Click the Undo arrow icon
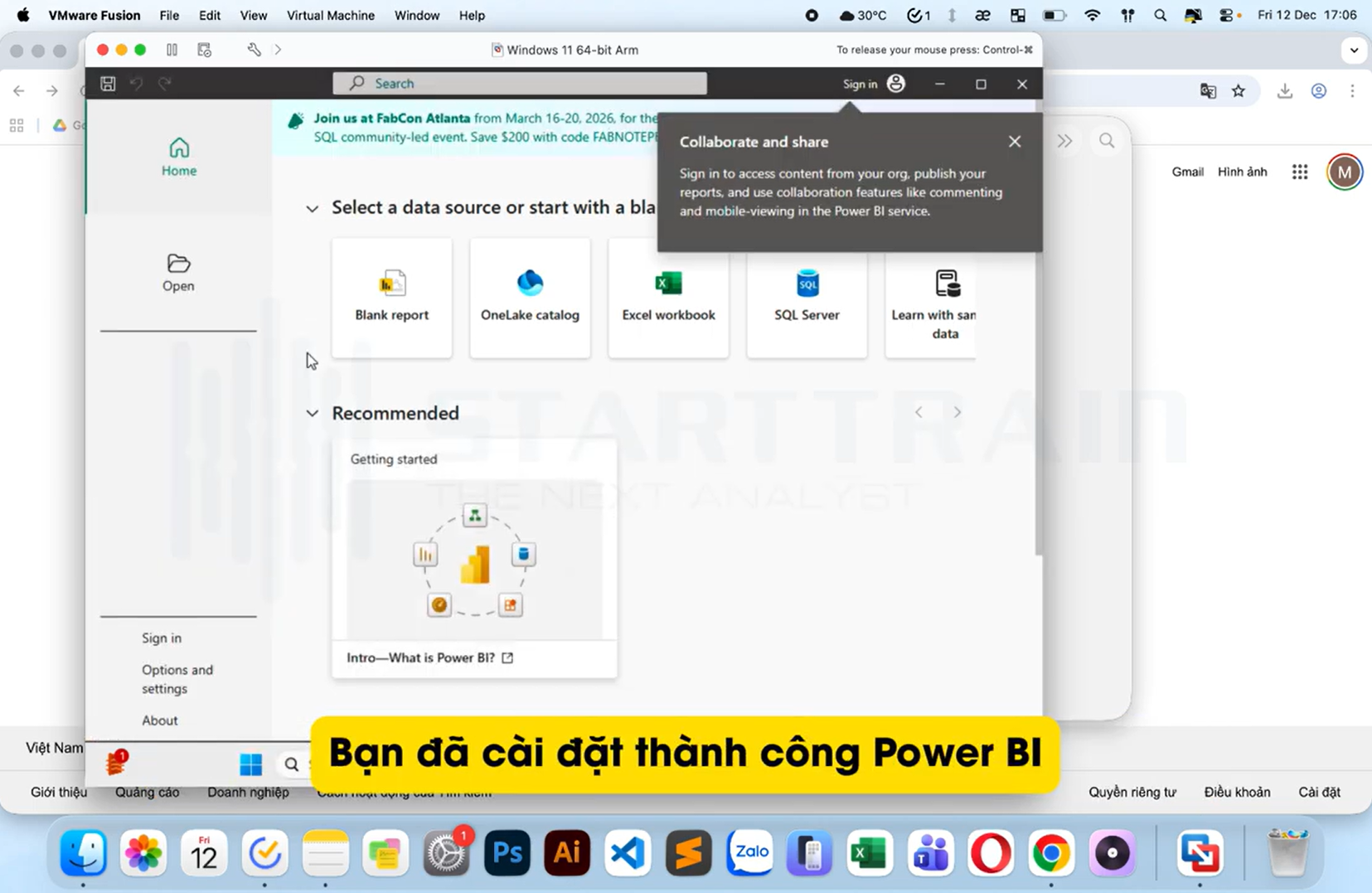This screenshot has height=893, width=1372. [x=136, y=83]
